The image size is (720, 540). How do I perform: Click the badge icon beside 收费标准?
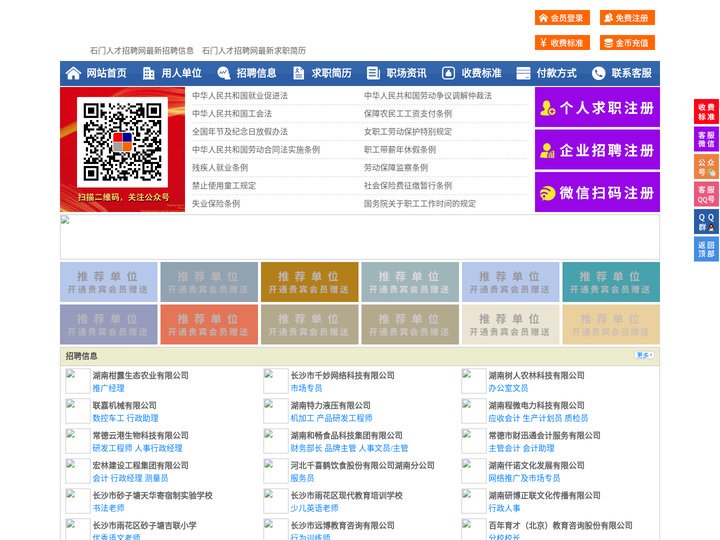448,73
